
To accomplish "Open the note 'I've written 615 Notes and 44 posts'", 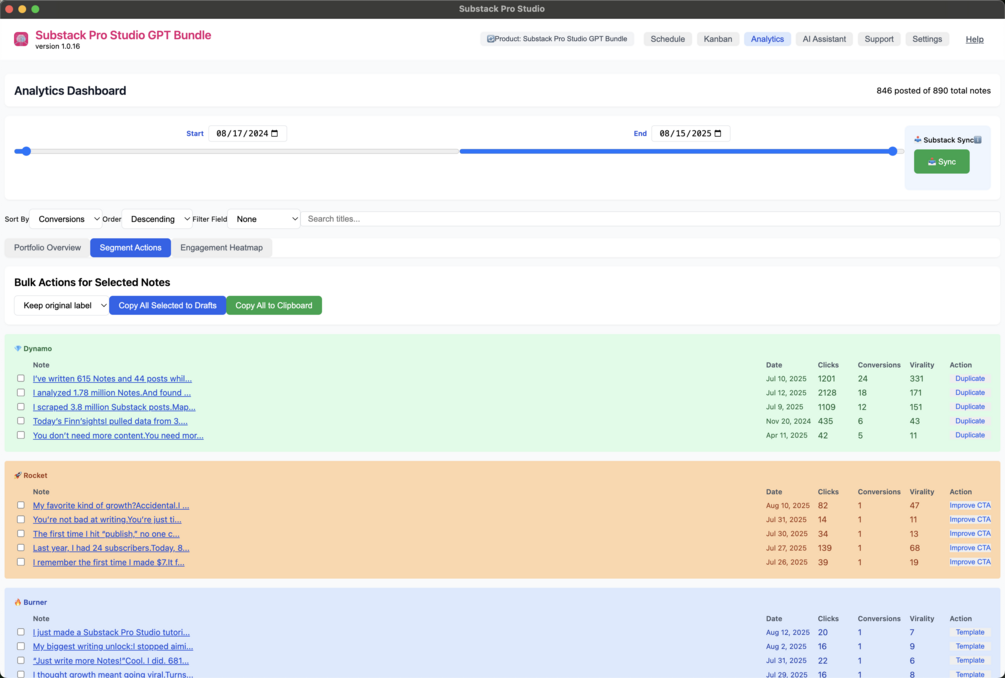I will click(112, 379).
